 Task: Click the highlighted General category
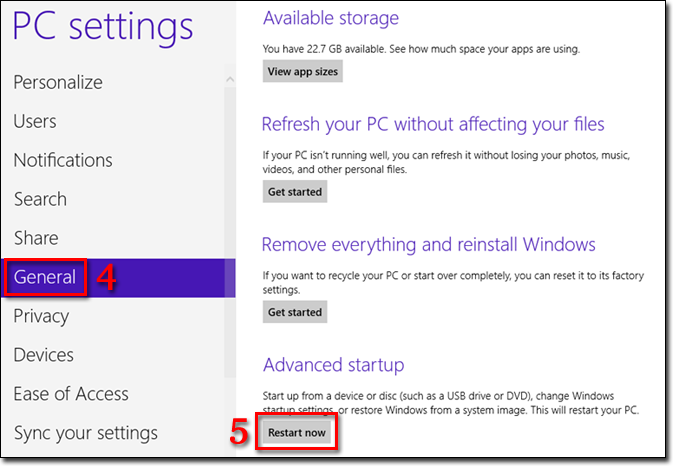(x=46, y=277)
